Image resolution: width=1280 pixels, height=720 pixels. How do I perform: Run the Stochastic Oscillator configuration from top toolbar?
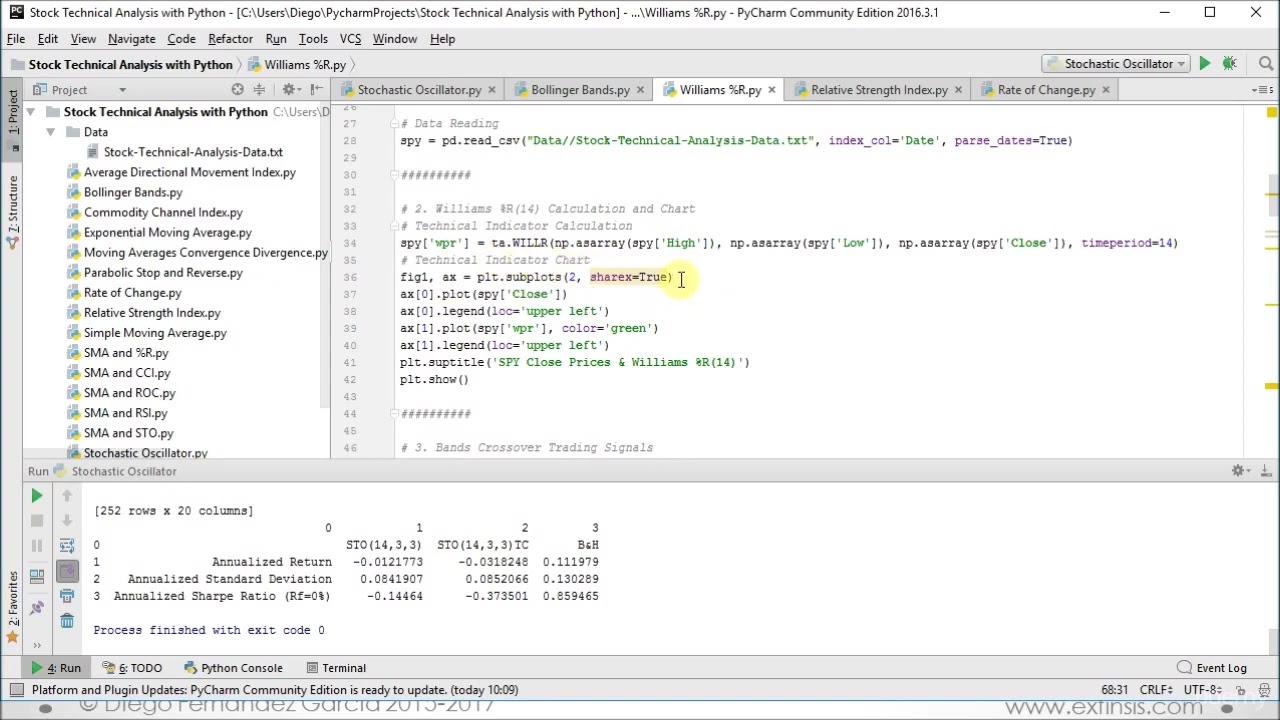(x=1204, y=63)
